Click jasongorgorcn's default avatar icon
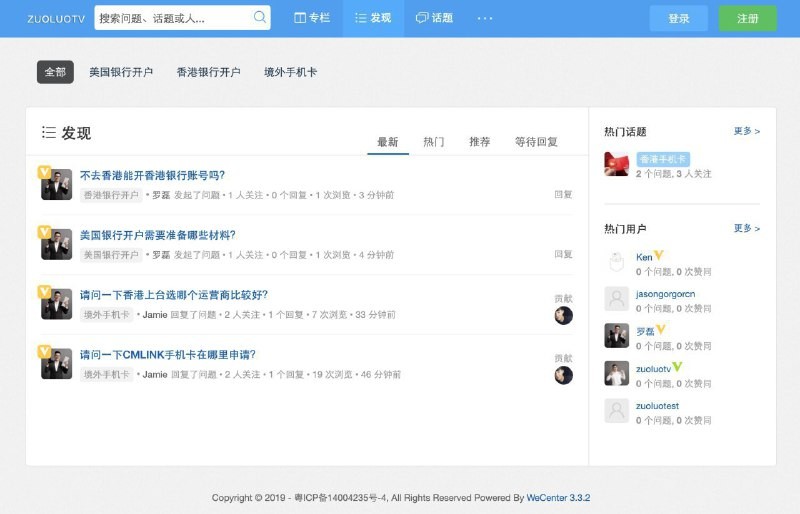Viewport: 800px width, 514px height. [x=616, y=299]
